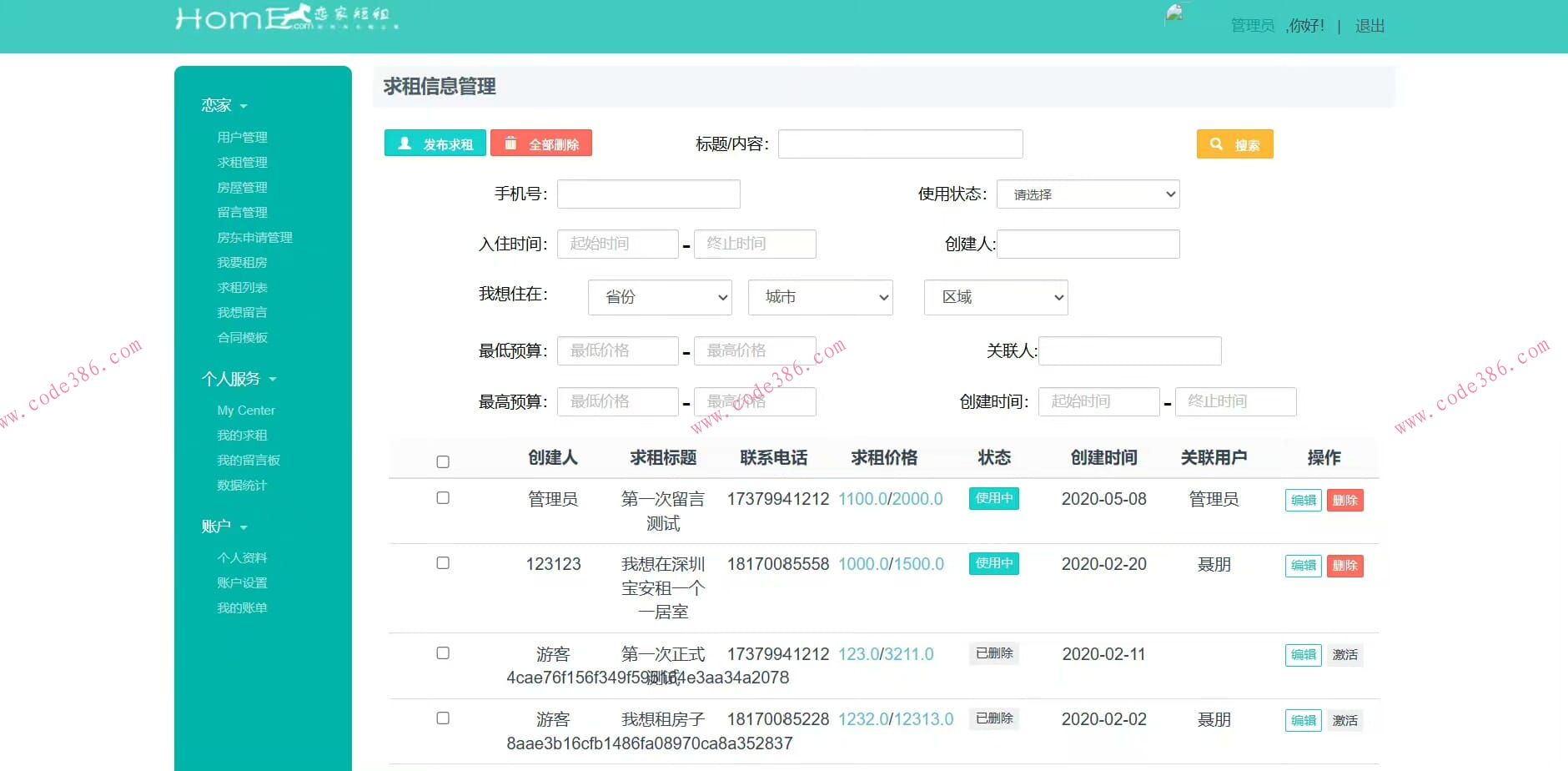This screenshot has height=771, width=1568.
Task: Open 留言管理 from the sidebar
Action: click(x=242, y=212)
